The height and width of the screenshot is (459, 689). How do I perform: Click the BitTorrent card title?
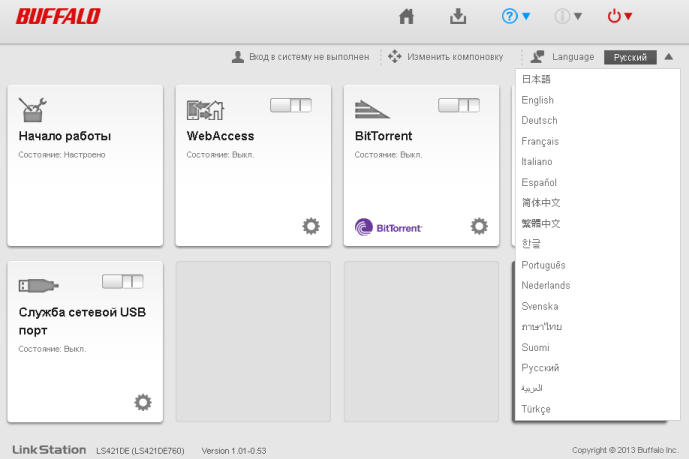tap(383, 136)
